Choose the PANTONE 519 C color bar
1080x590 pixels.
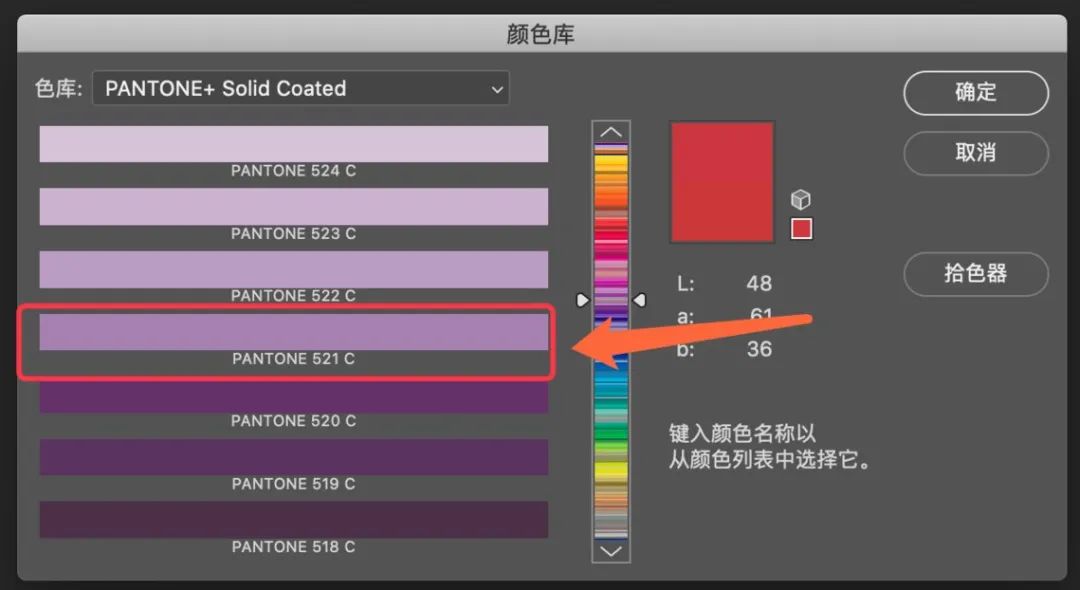coord(294,457)
